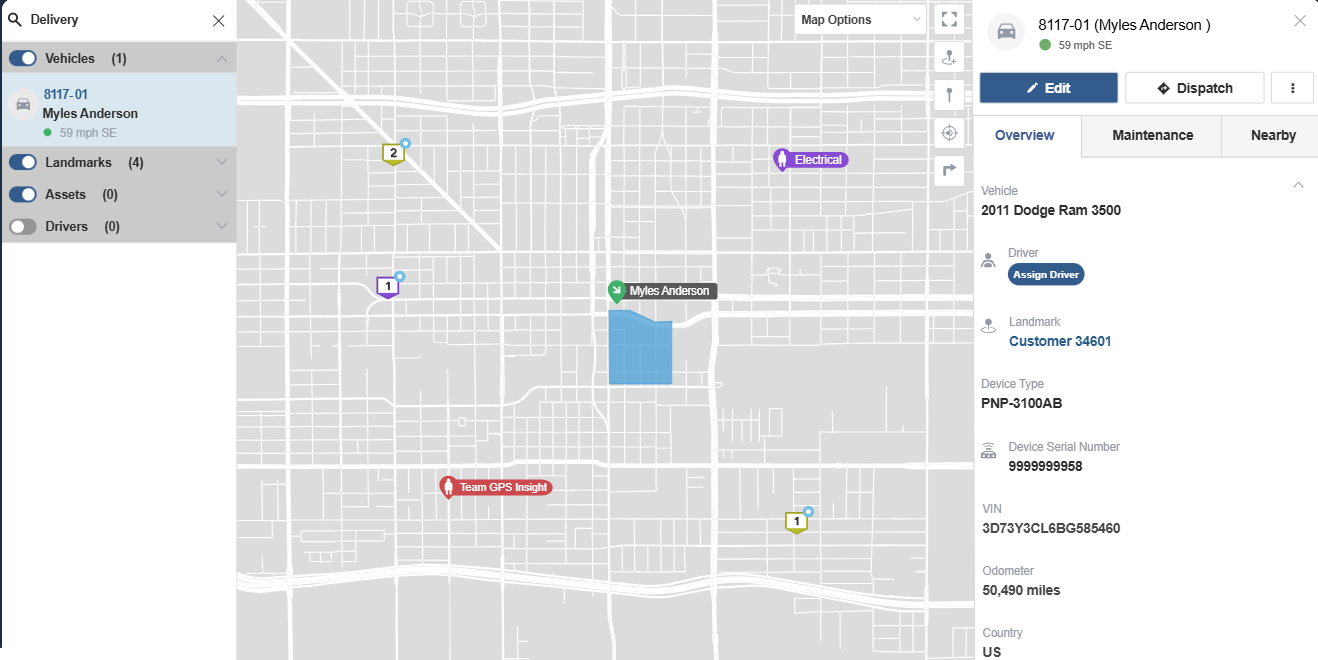Select the directions arrow icon
The width and height of the screenshot is (1318, 660).
[948, 170]
